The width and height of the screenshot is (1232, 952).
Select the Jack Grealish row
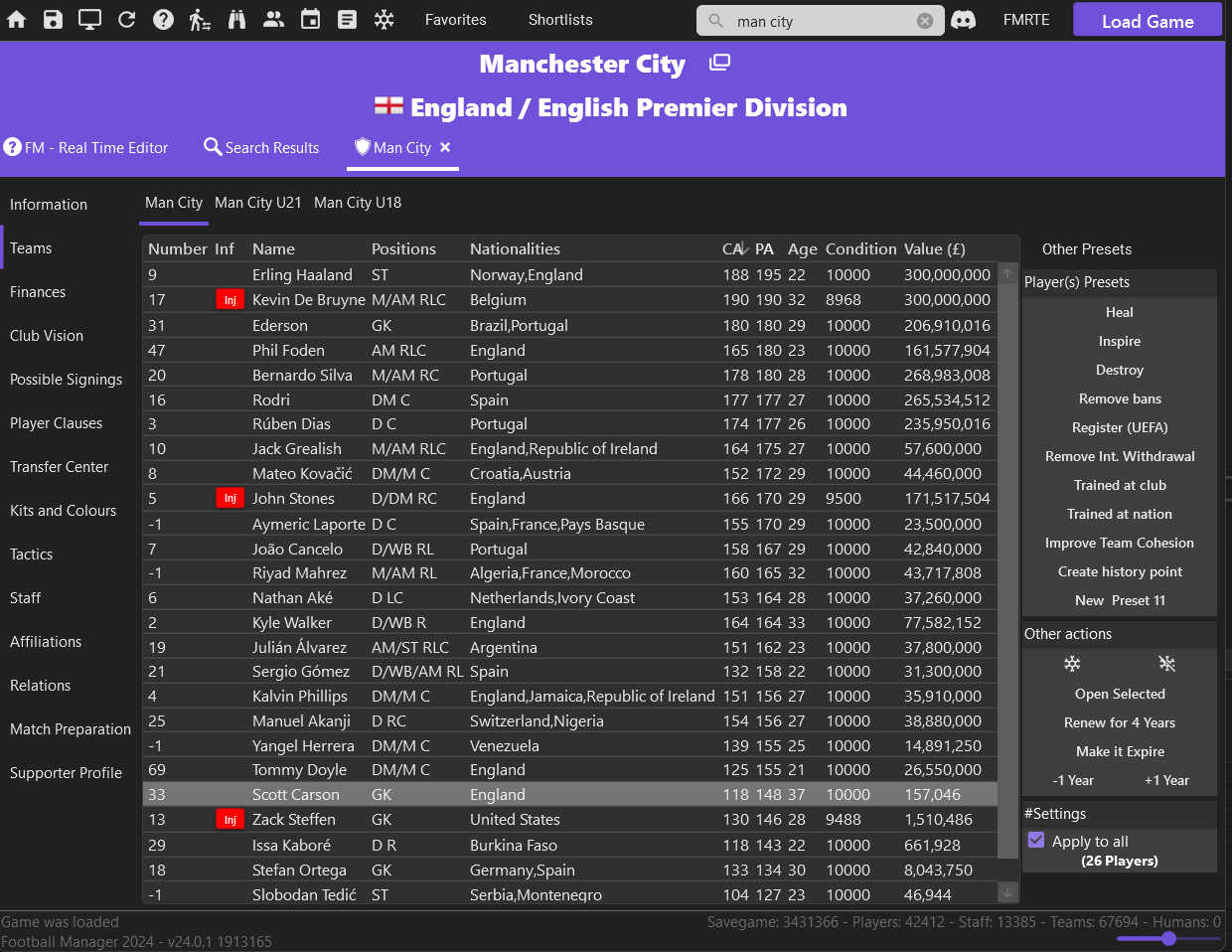coord(570,448)
